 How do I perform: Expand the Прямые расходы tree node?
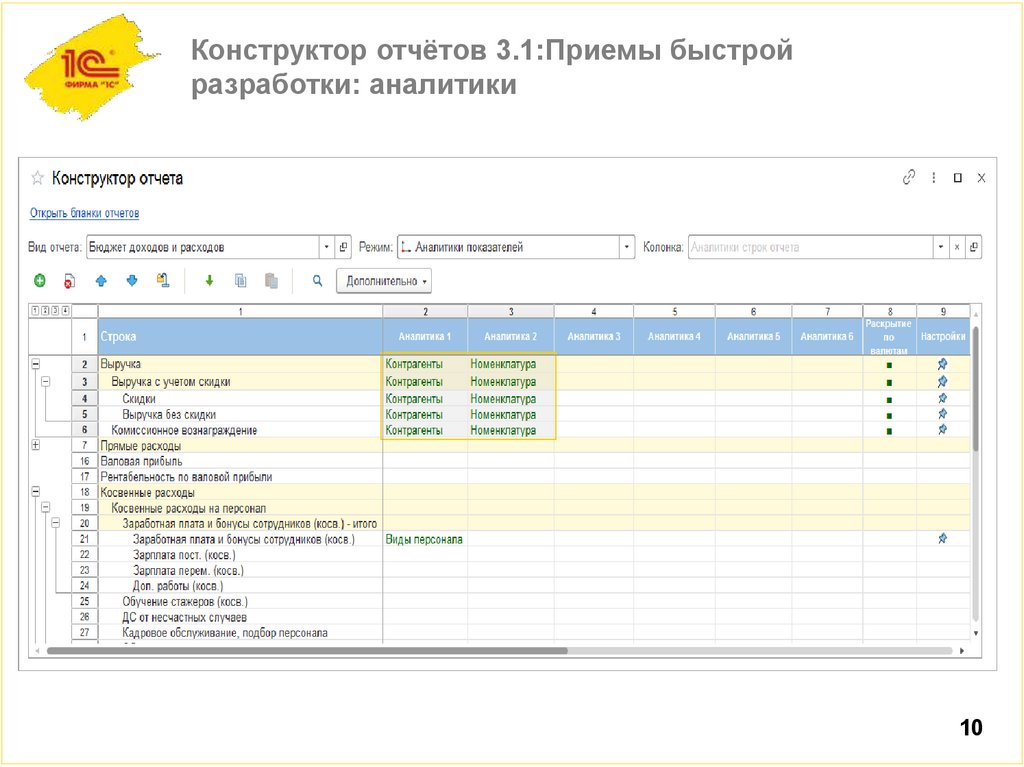37,445
